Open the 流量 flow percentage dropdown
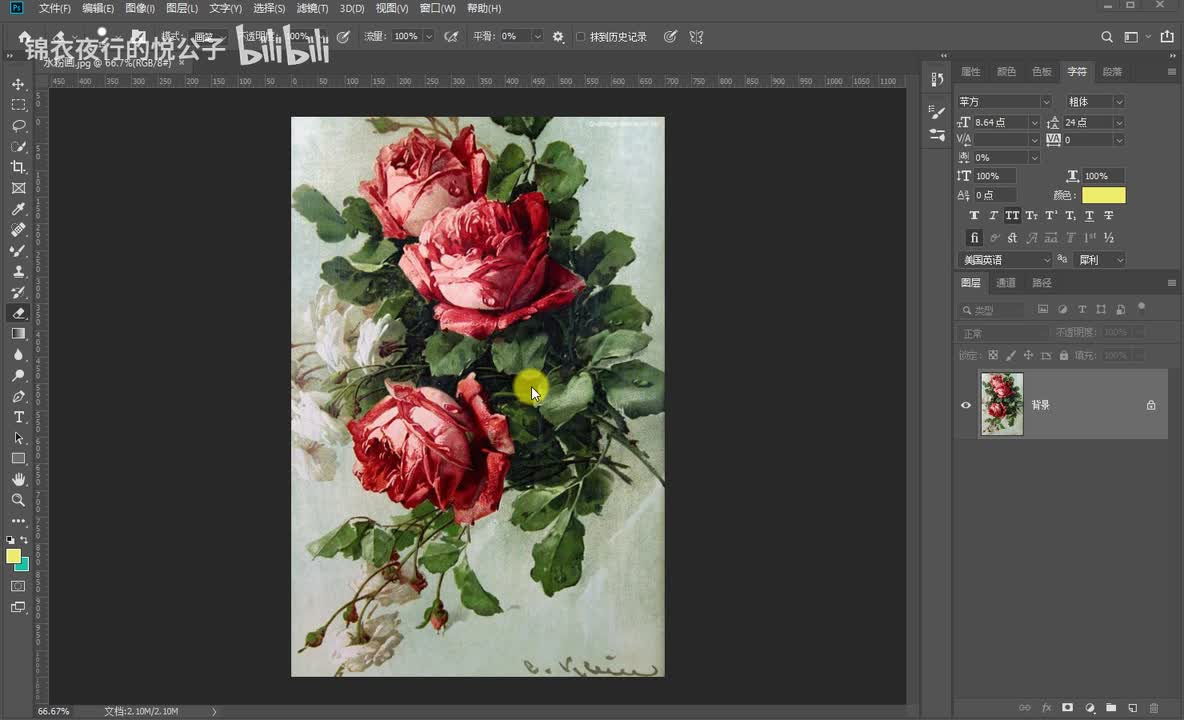 (429, 37)
